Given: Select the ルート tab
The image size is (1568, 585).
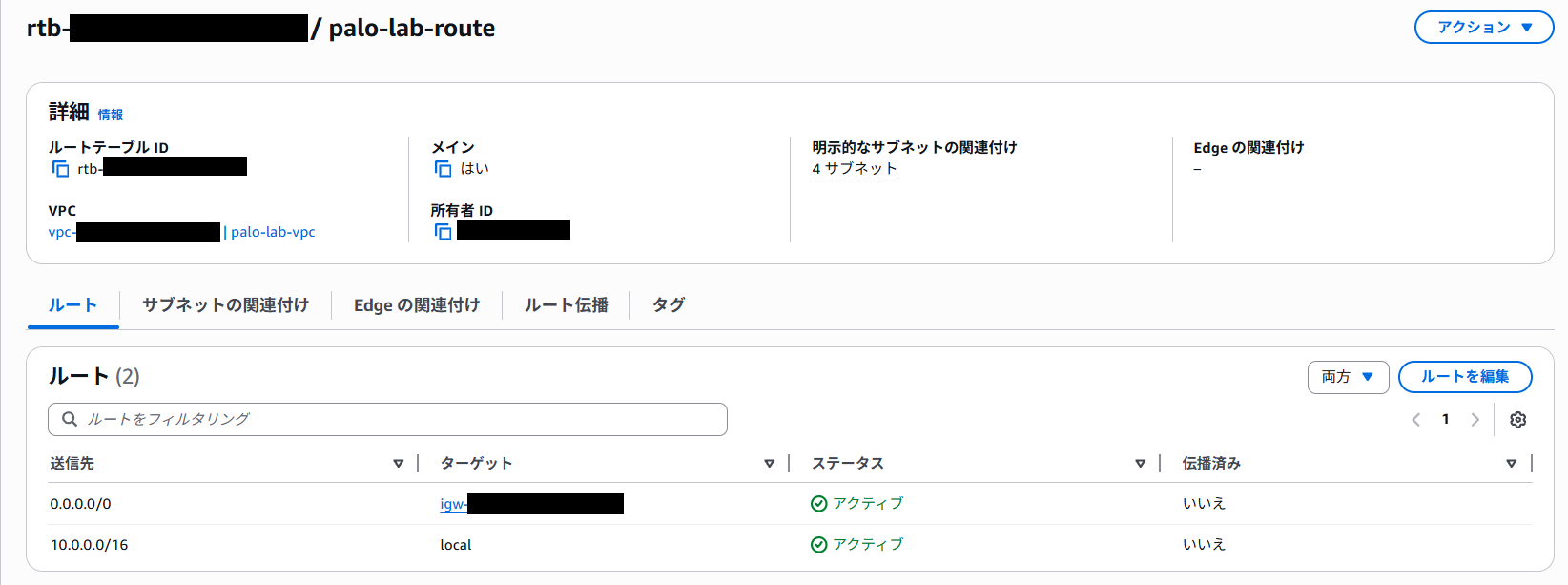Looking at the screenshot, I should click(73, 305).
